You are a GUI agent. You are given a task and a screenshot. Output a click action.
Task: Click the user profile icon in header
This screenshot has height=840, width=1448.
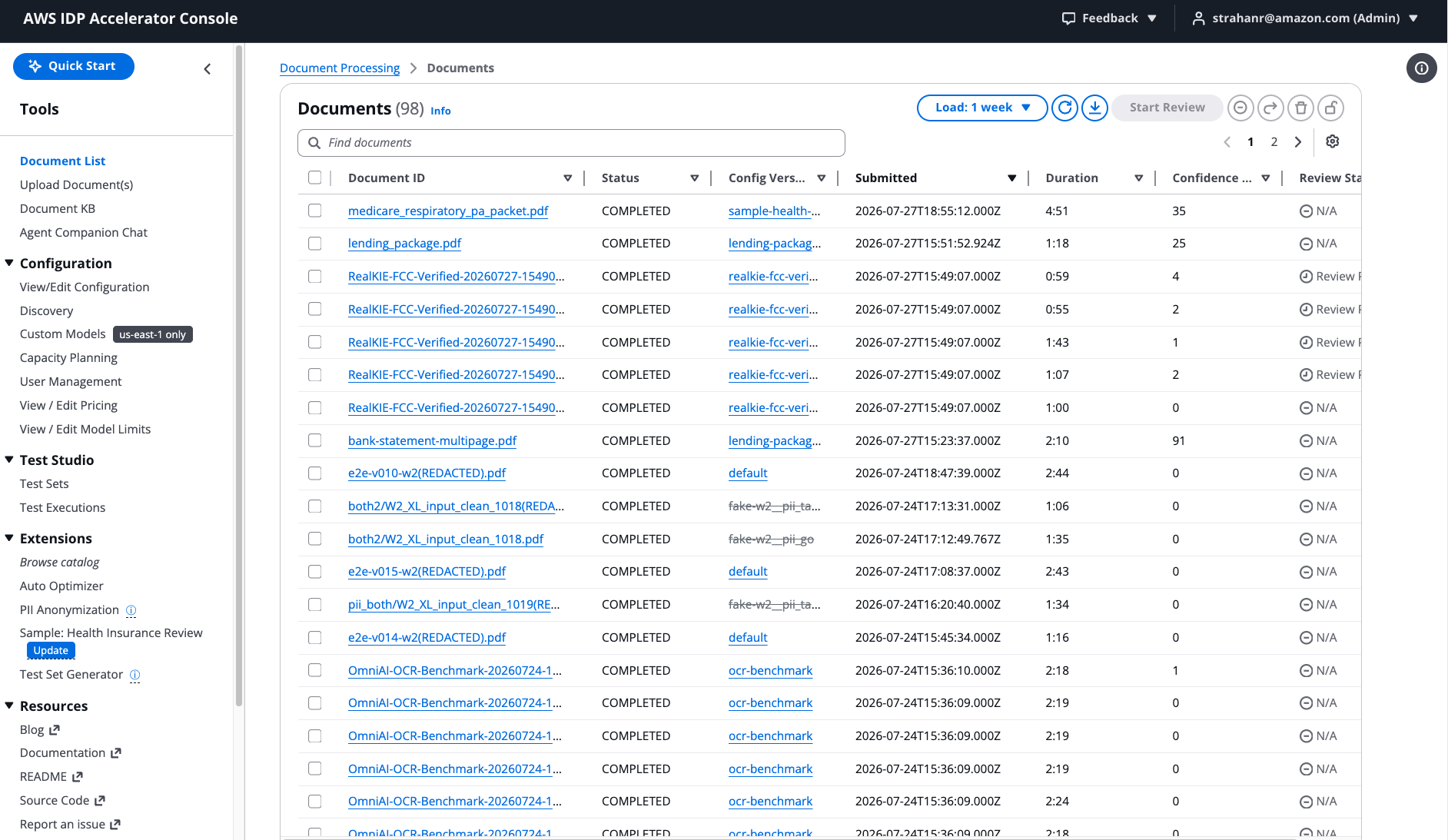(x=1198, y=18)
